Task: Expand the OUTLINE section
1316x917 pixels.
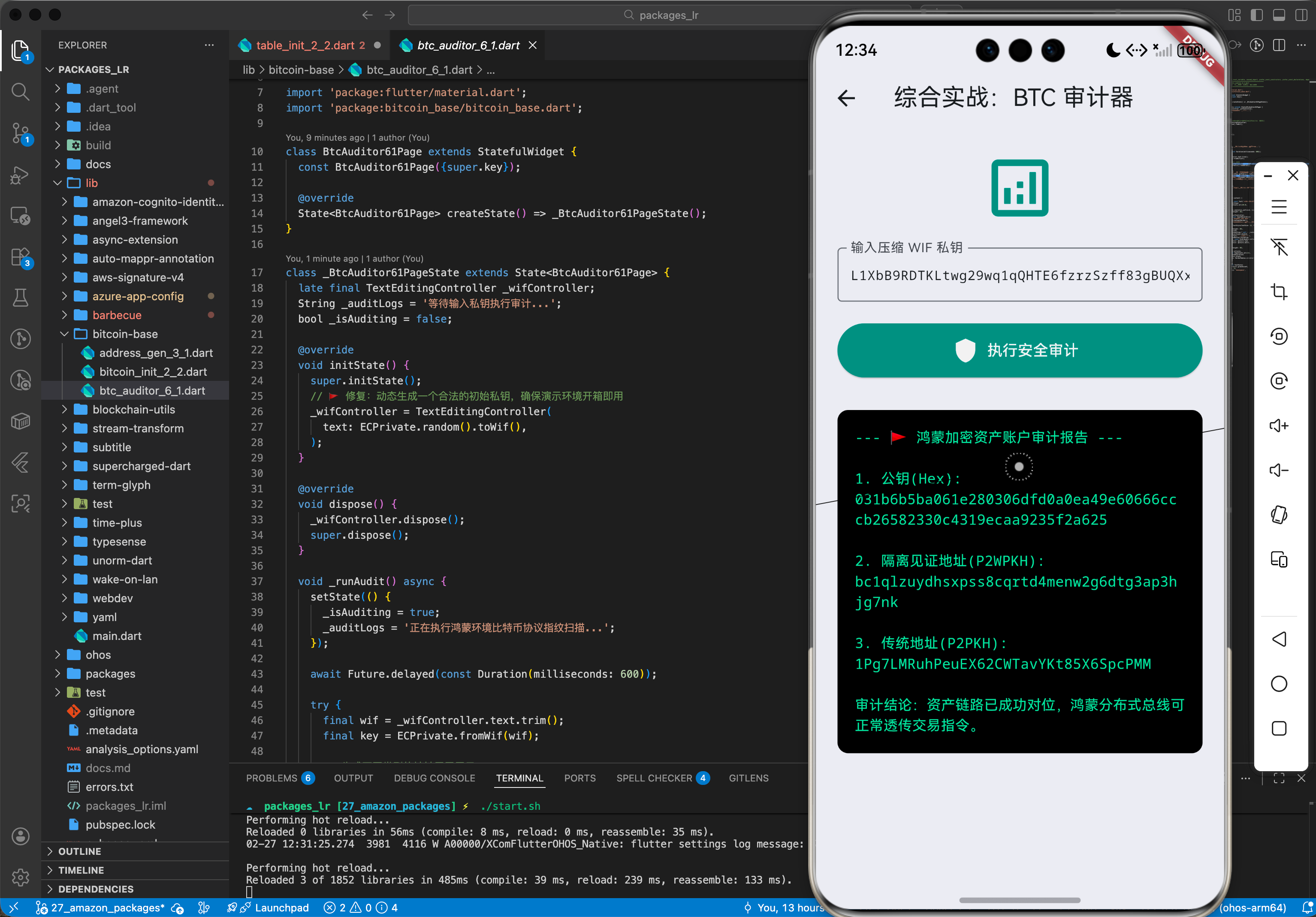Action: (x=80, y=851)
